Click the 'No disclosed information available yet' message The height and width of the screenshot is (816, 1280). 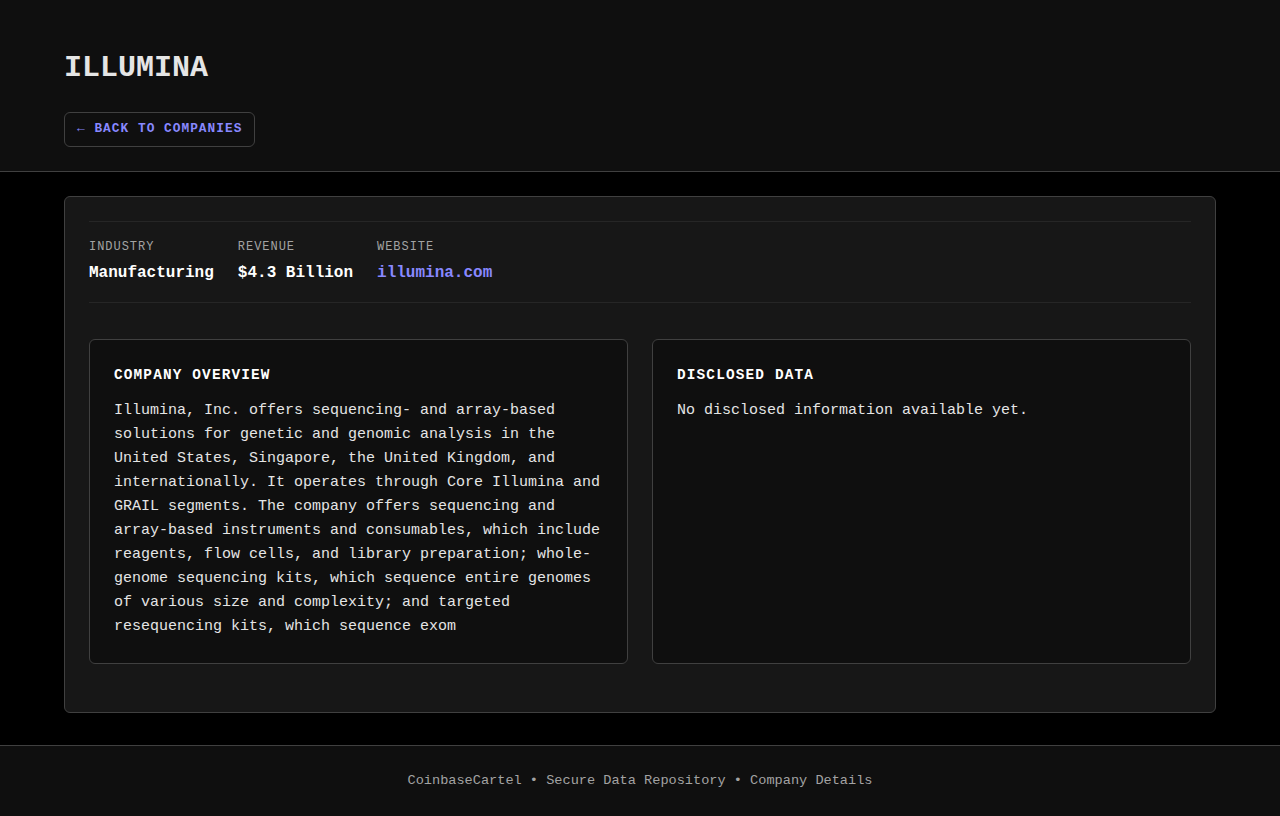tap(852, 410)
